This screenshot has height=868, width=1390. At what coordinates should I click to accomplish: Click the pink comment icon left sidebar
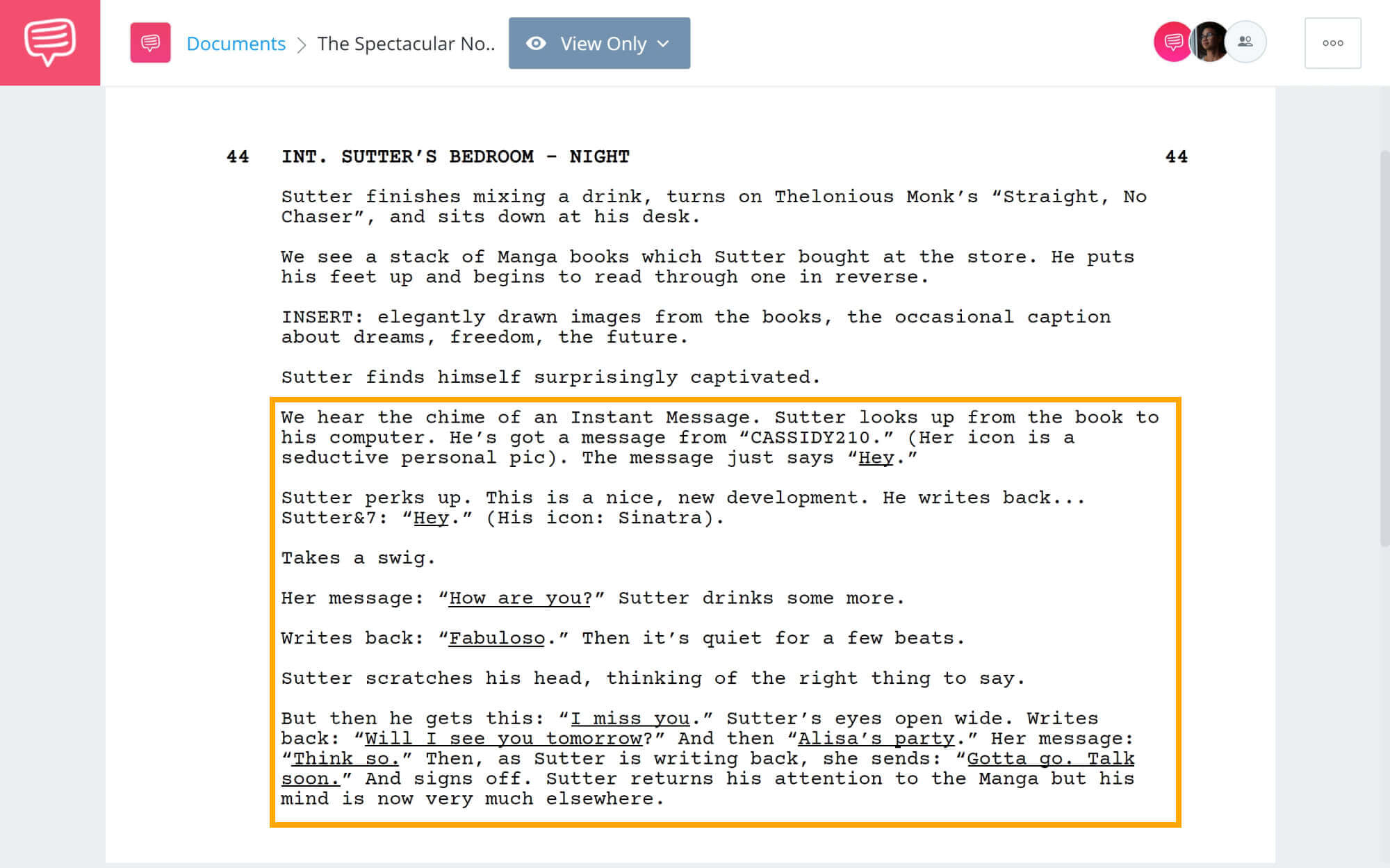[x=49, y=42]
